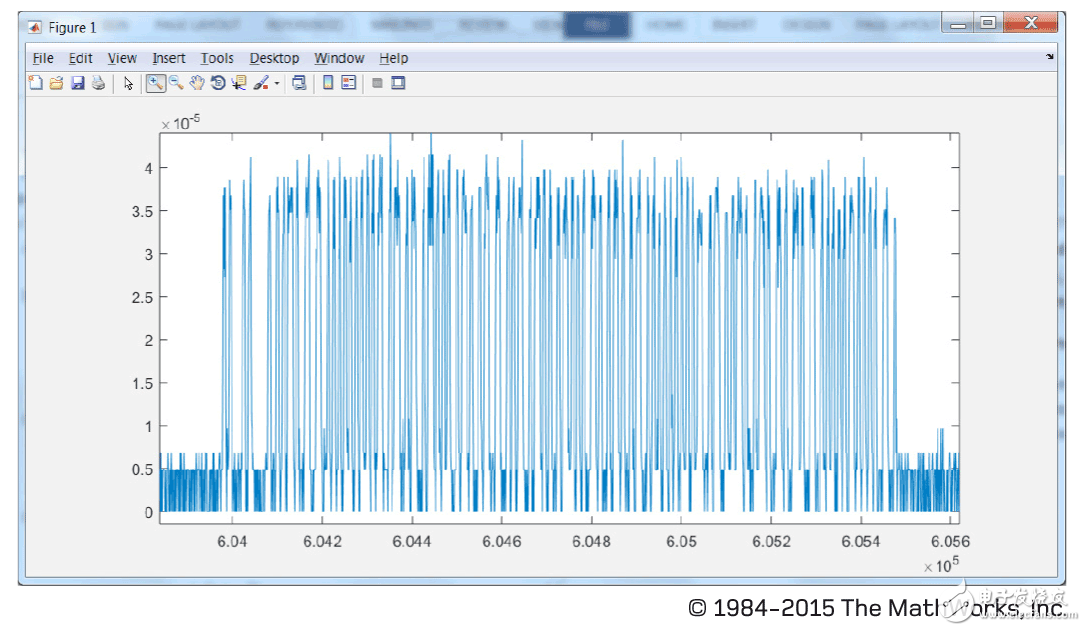Toggle the Data Cursor tool
This screenshot has width=1086, height=631.
(x=239, y=84)
